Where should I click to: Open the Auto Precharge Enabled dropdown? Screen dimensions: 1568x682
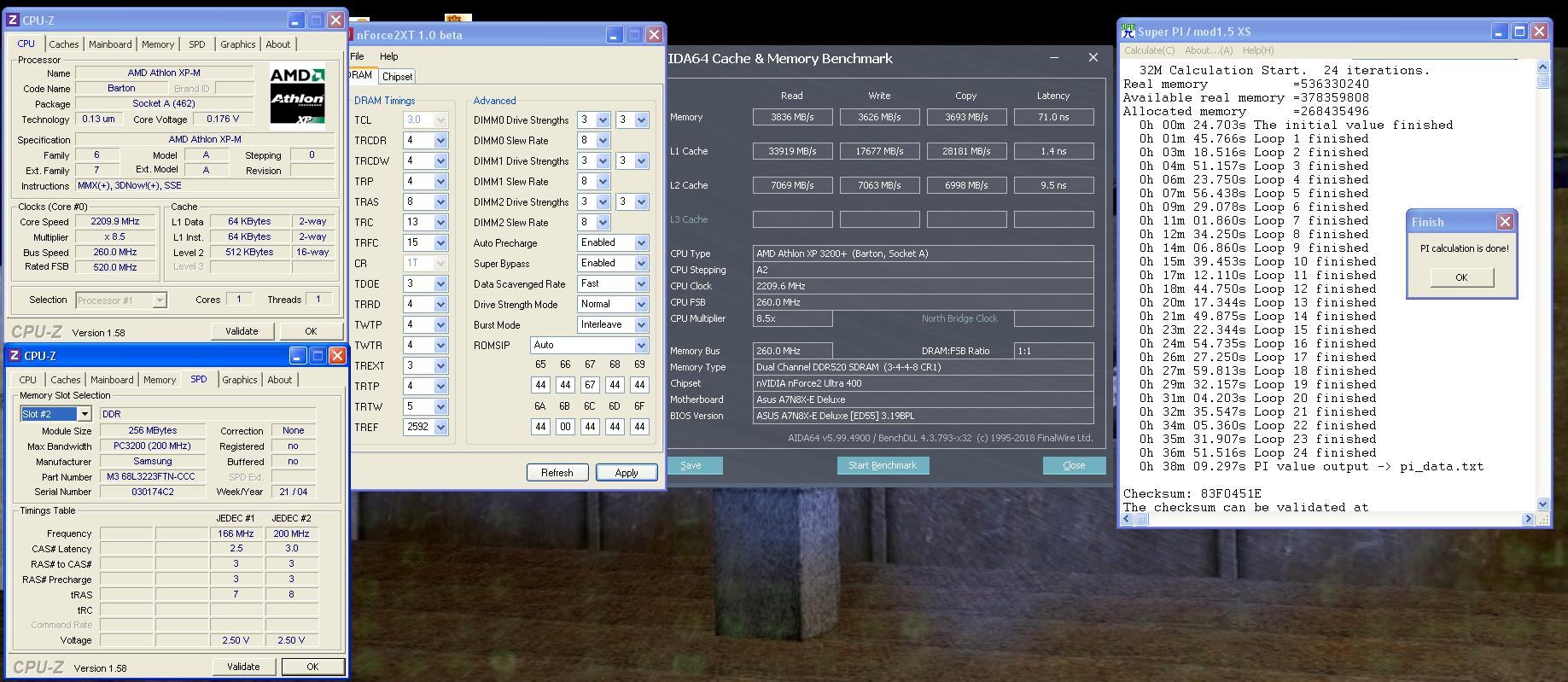coord(641,242)
